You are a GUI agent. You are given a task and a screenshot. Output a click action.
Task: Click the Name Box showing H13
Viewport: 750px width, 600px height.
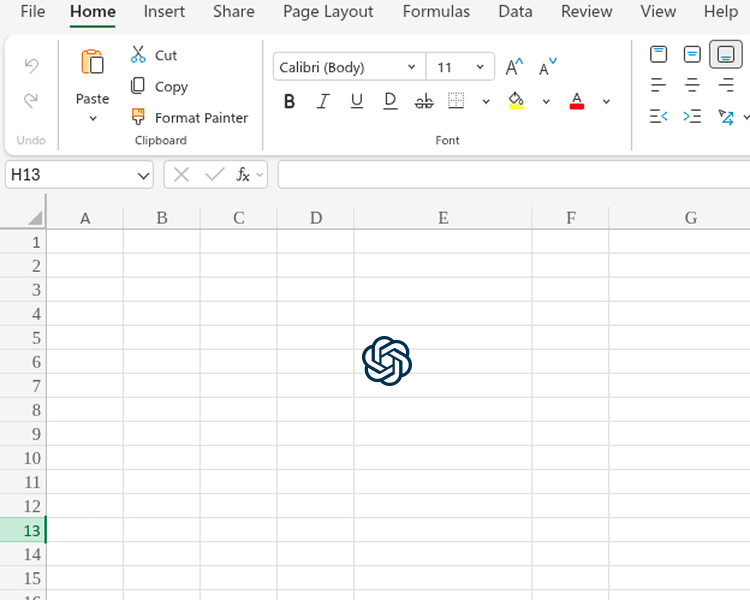72,175
